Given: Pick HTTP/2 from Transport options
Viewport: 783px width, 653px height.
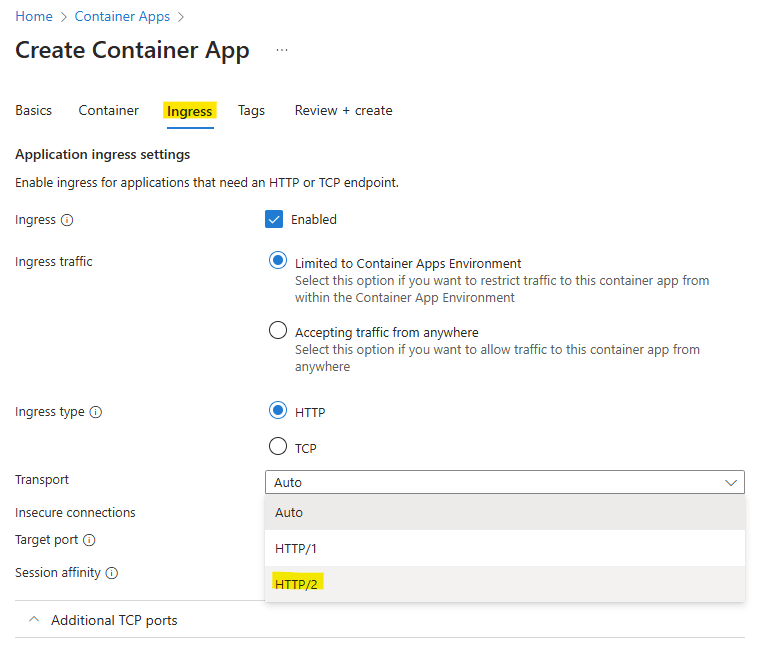Looking at the screenshot, I should 296,584.
